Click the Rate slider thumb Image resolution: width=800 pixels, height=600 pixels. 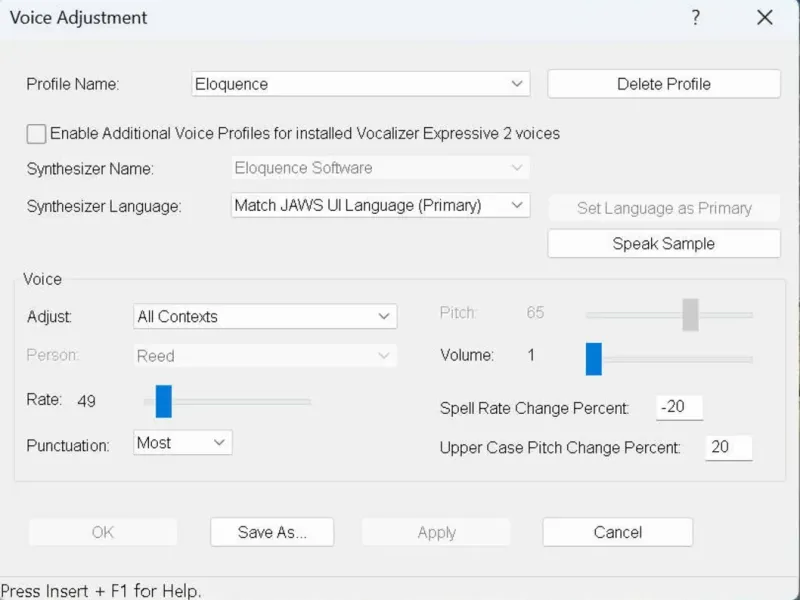164,401
